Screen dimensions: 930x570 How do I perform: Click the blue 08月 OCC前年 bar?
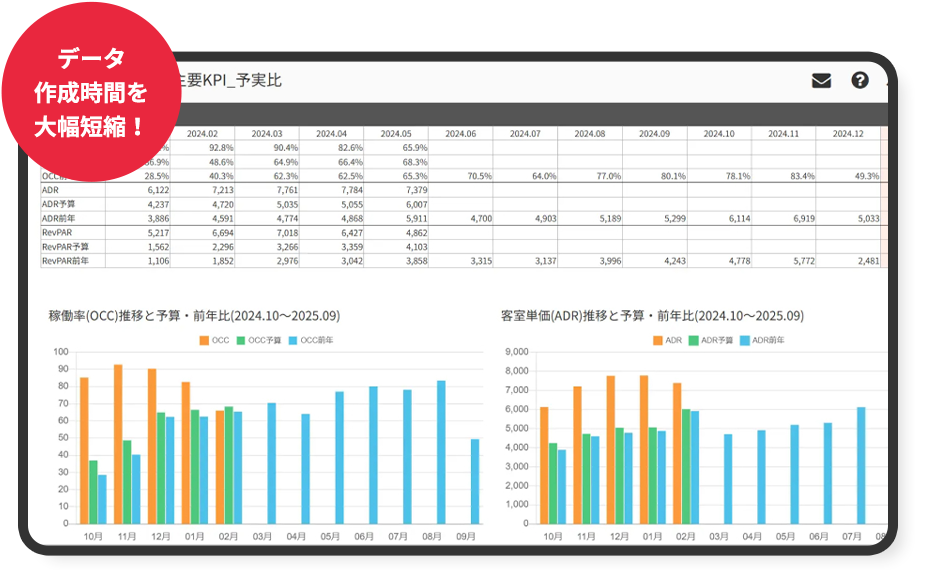441,453
